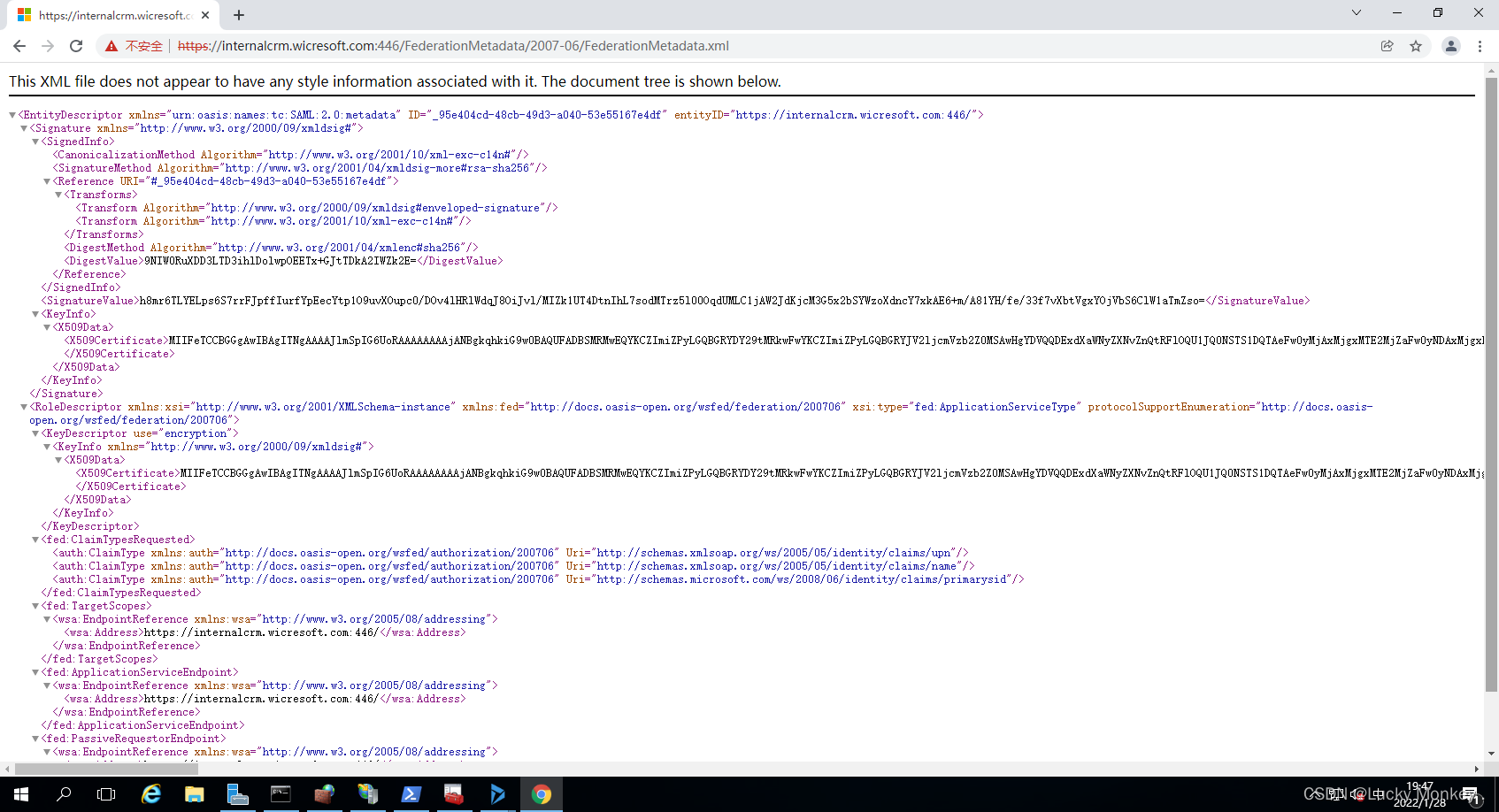Open the tab search chevron
The width and height of the screenshot is (1499, 812).
[1357, 12]
